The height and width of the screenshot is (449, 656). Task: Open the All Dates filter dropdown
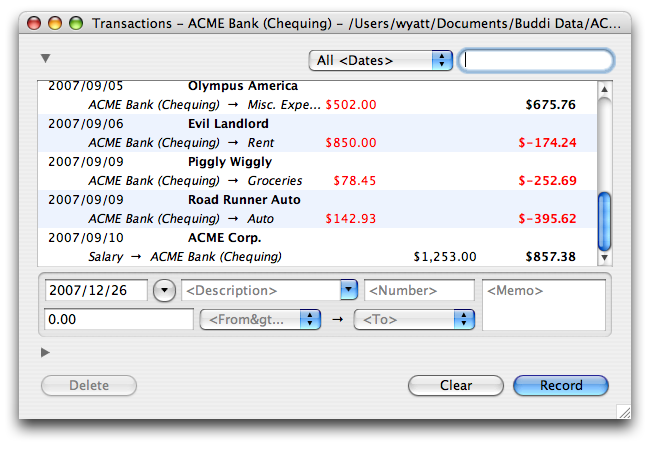tap(381, 61)
